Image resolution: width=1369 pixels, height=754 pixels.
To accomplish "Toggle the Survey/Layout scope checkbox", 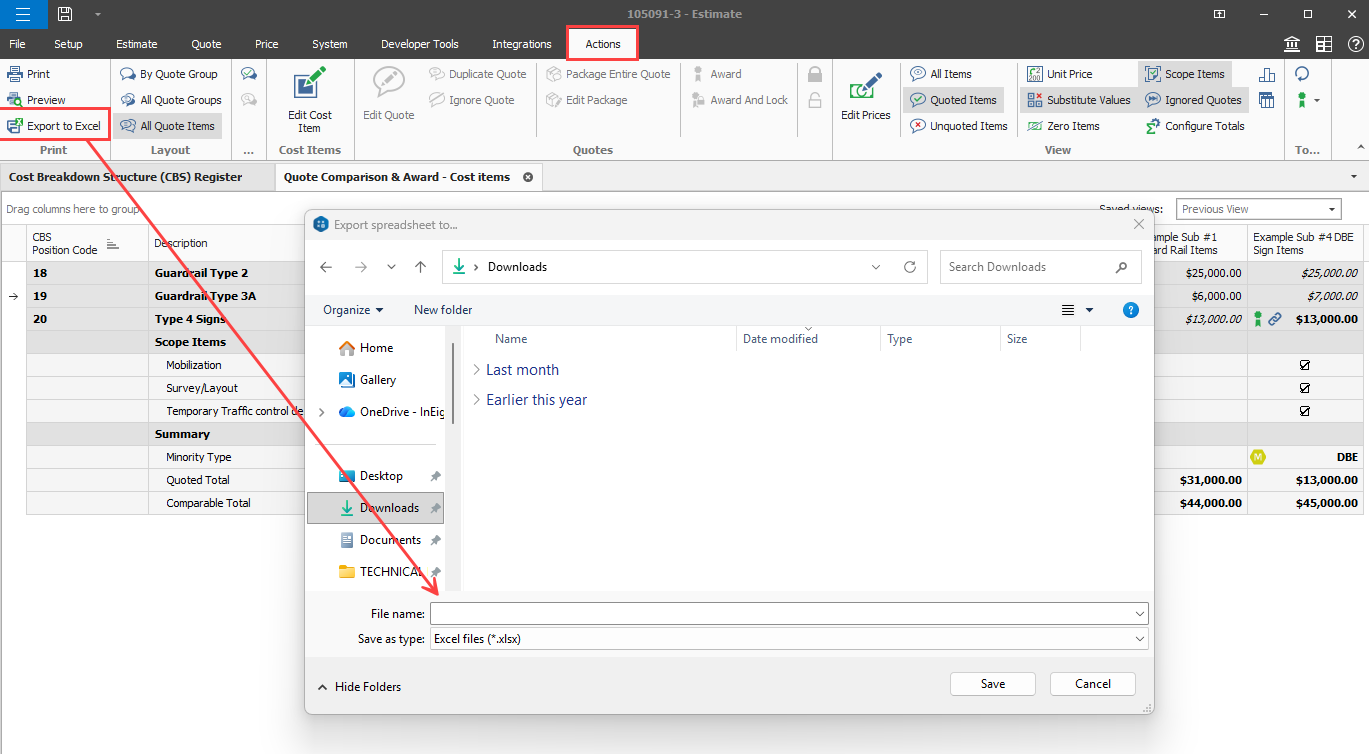I will [1304, 388].
